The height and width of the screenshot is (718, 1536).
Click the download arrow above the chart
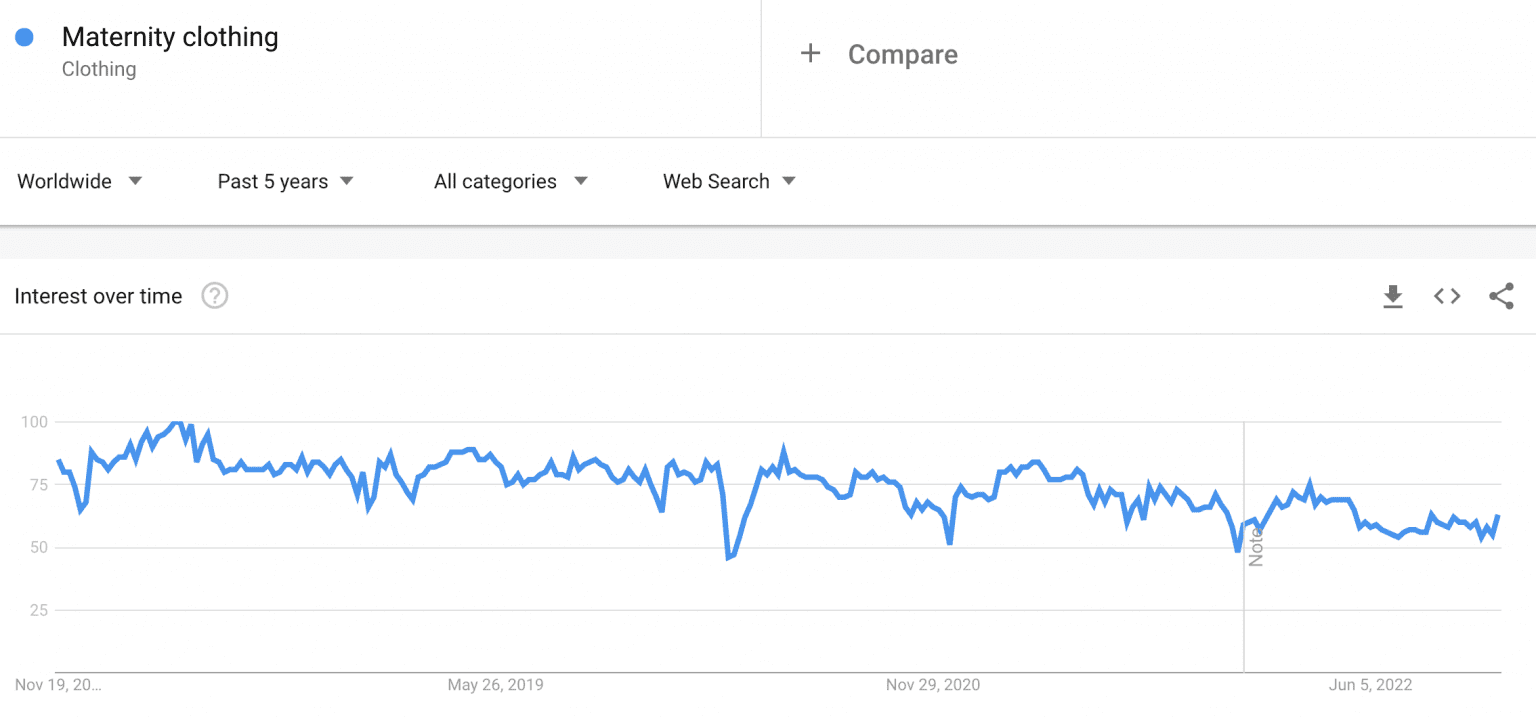[x=1393, y=296]
